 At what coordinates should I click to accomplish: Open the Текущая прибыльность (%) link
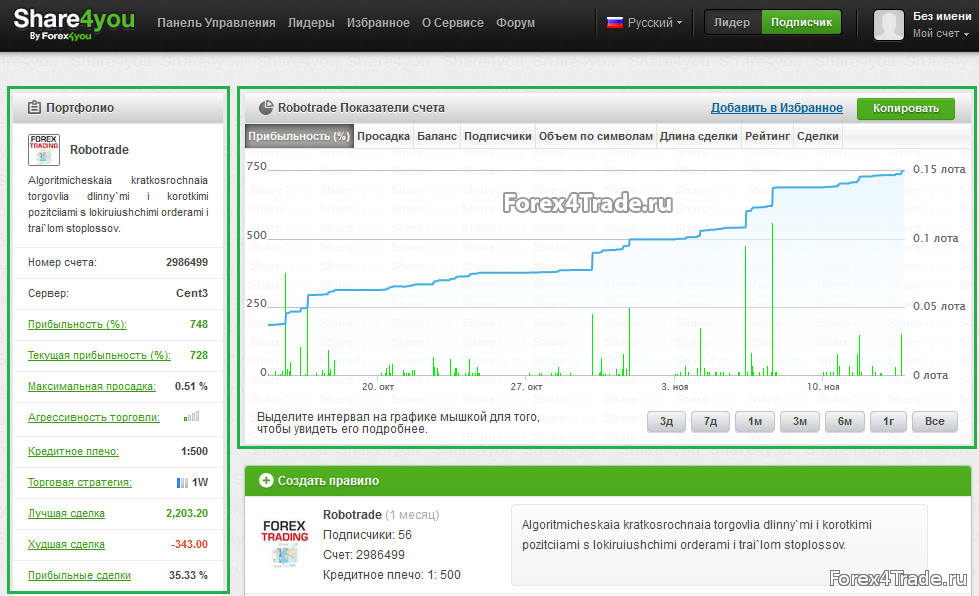(x=99, y=355)
